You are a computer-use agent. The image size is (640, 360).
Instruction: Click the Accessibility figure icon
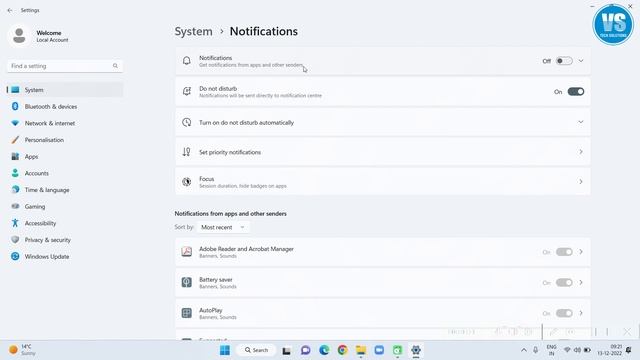coord(15,223)
